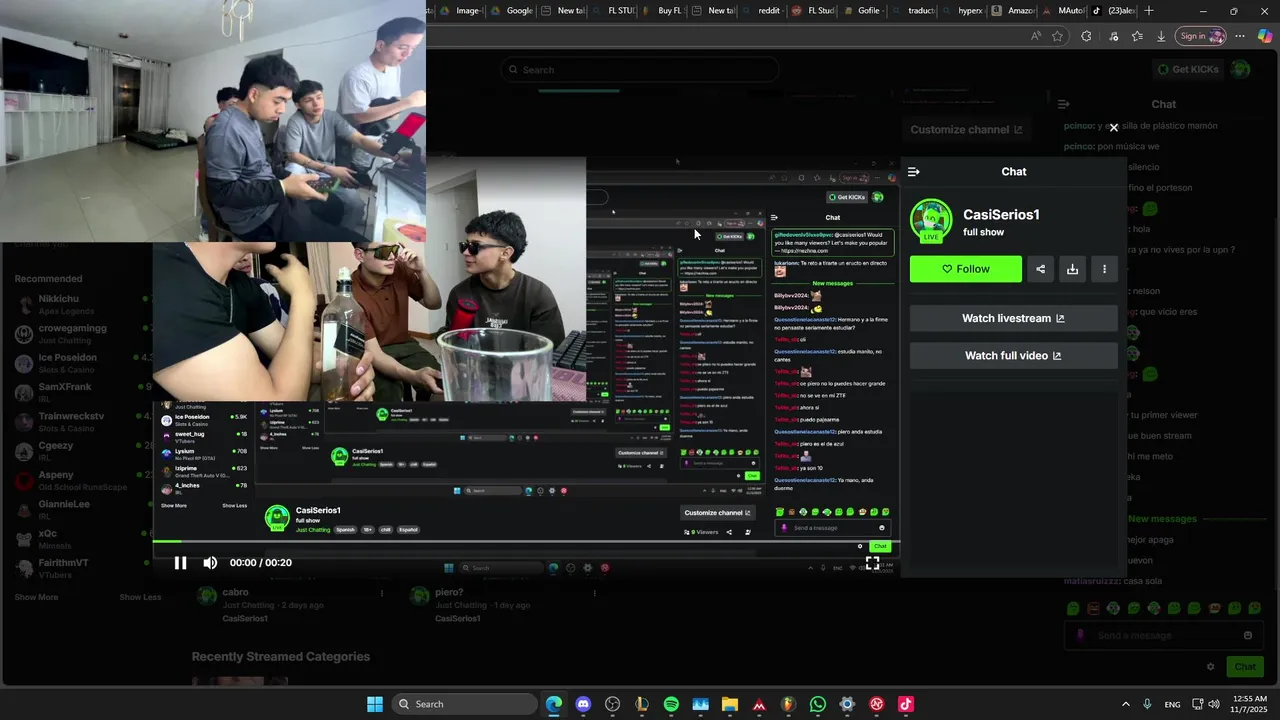Click the 'Send a message' chat box
Viewport: 1280px width, 720px height.
point(1162,635)
